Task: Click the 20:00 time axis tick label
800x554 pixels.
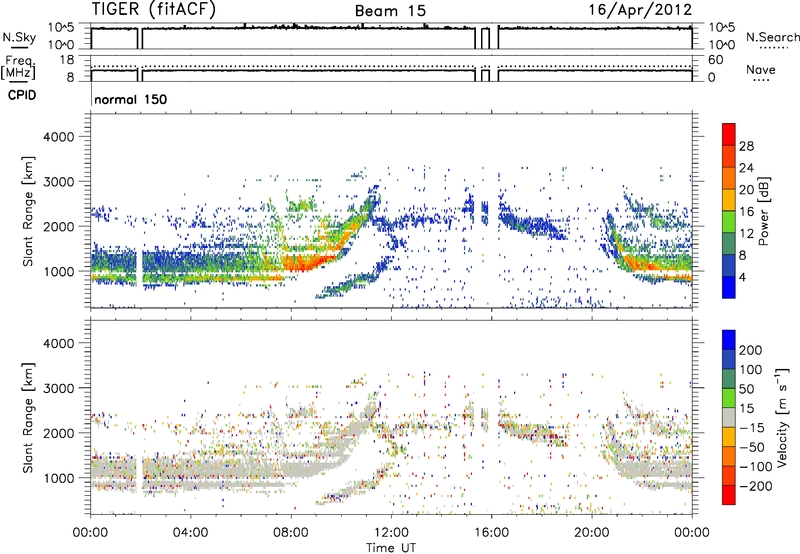Action: (591, 533)
